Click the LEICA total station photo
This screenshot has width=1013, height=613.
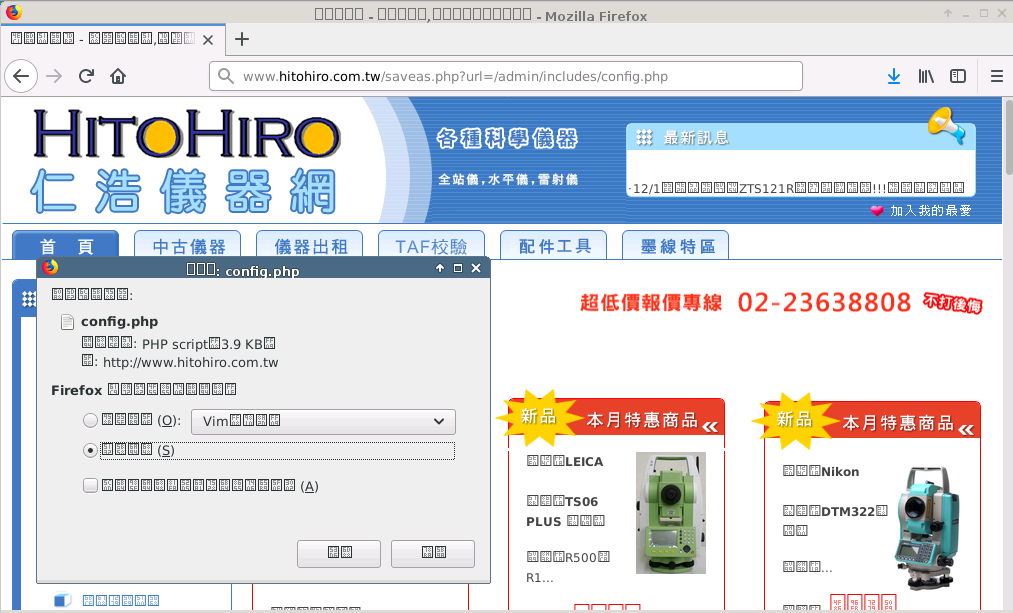[671, 513]
